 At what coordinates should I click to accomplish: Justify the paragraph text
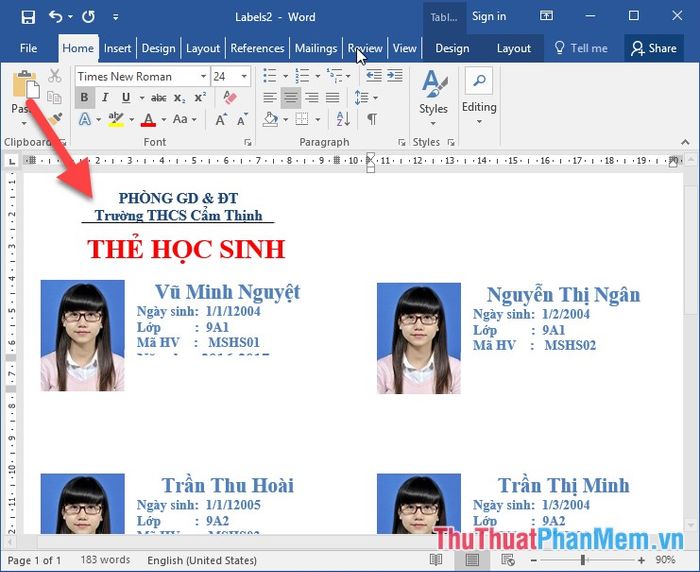point(334,98)
